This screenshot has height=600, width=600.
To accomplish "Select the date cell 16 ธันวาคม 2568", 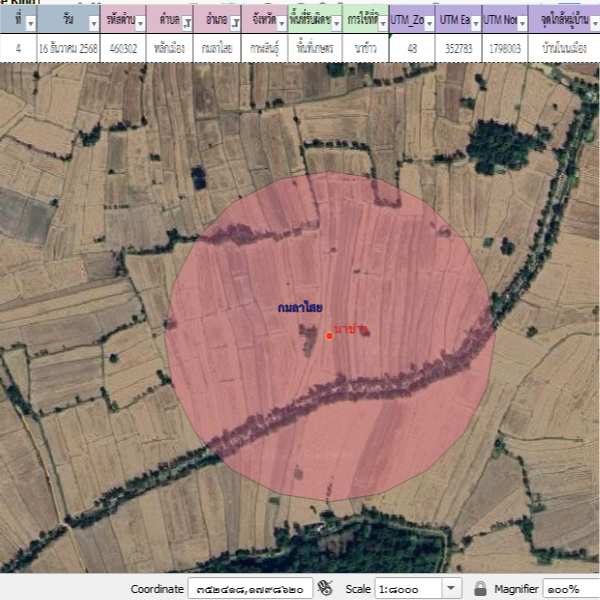I will point(68,48).
